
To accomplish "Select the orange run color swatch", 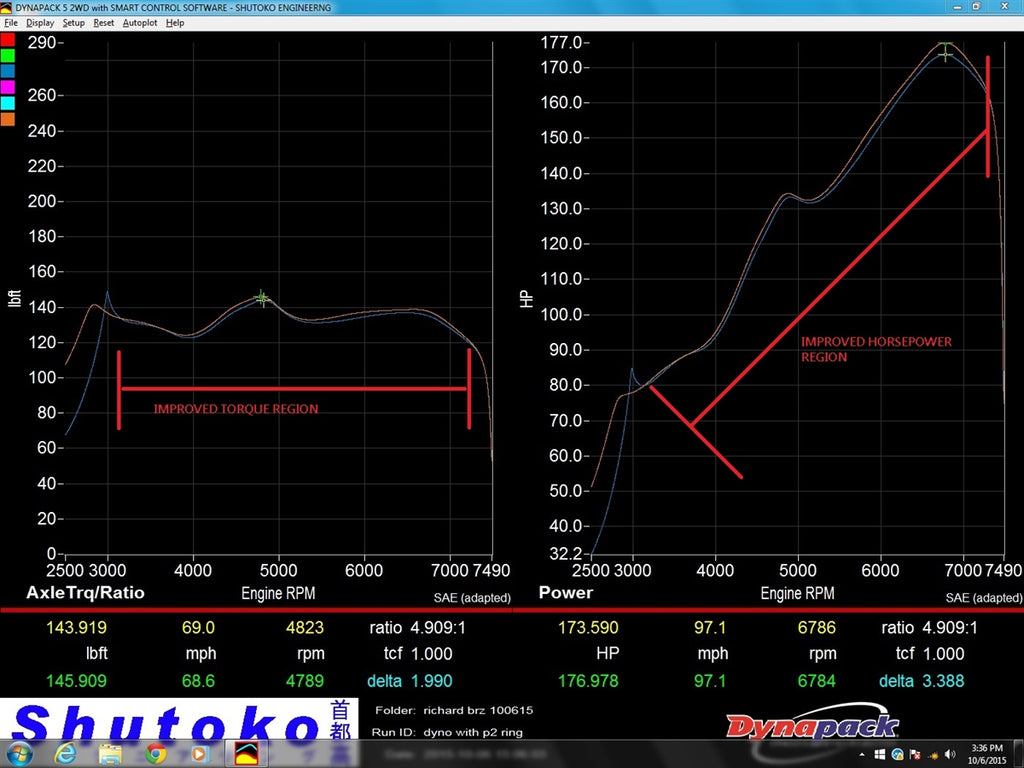I will pyautogui.click(x=7, y=119).
